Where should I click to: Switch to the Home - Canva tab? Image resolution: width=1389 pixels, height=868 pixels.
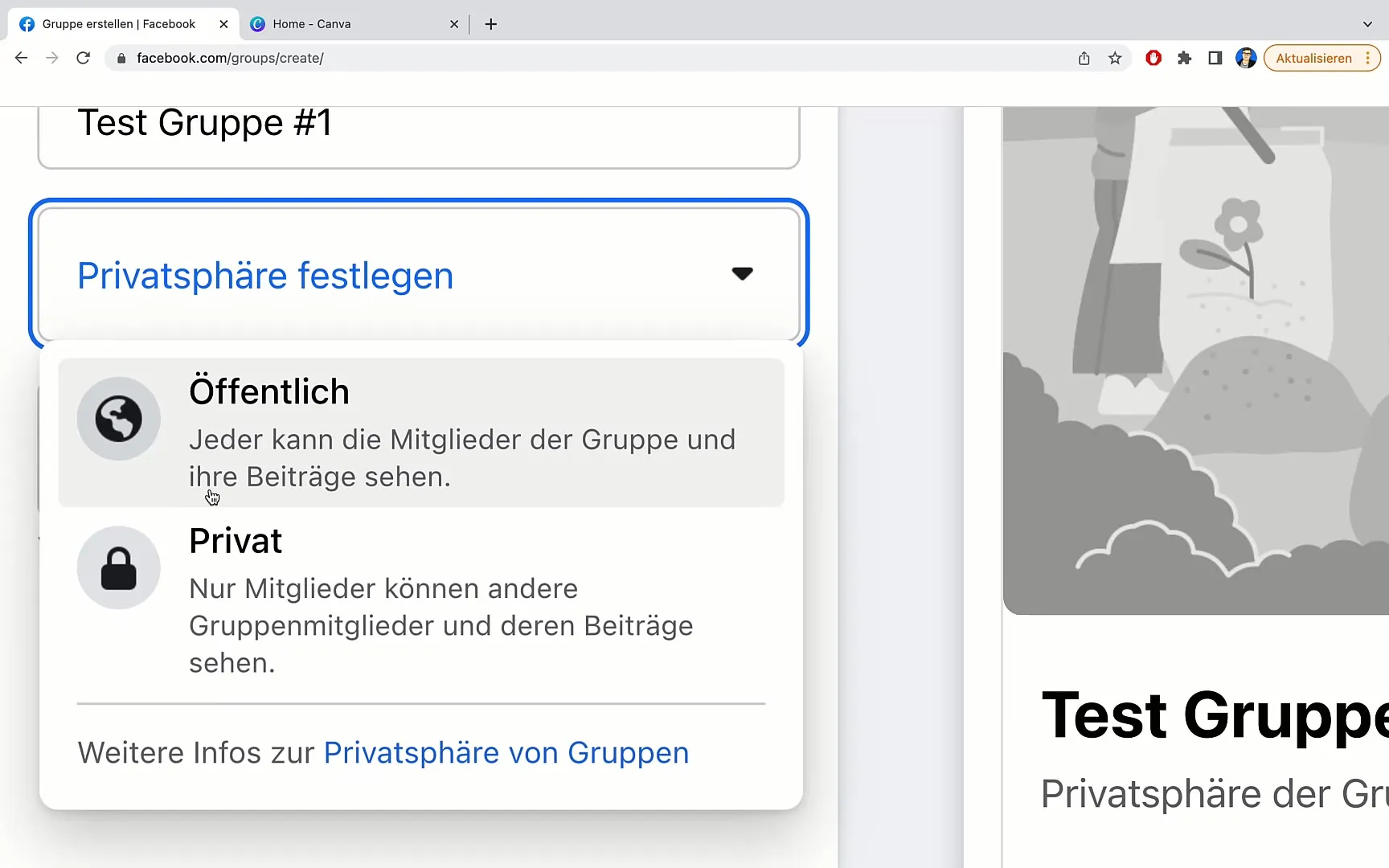click(x=354, y=24)
